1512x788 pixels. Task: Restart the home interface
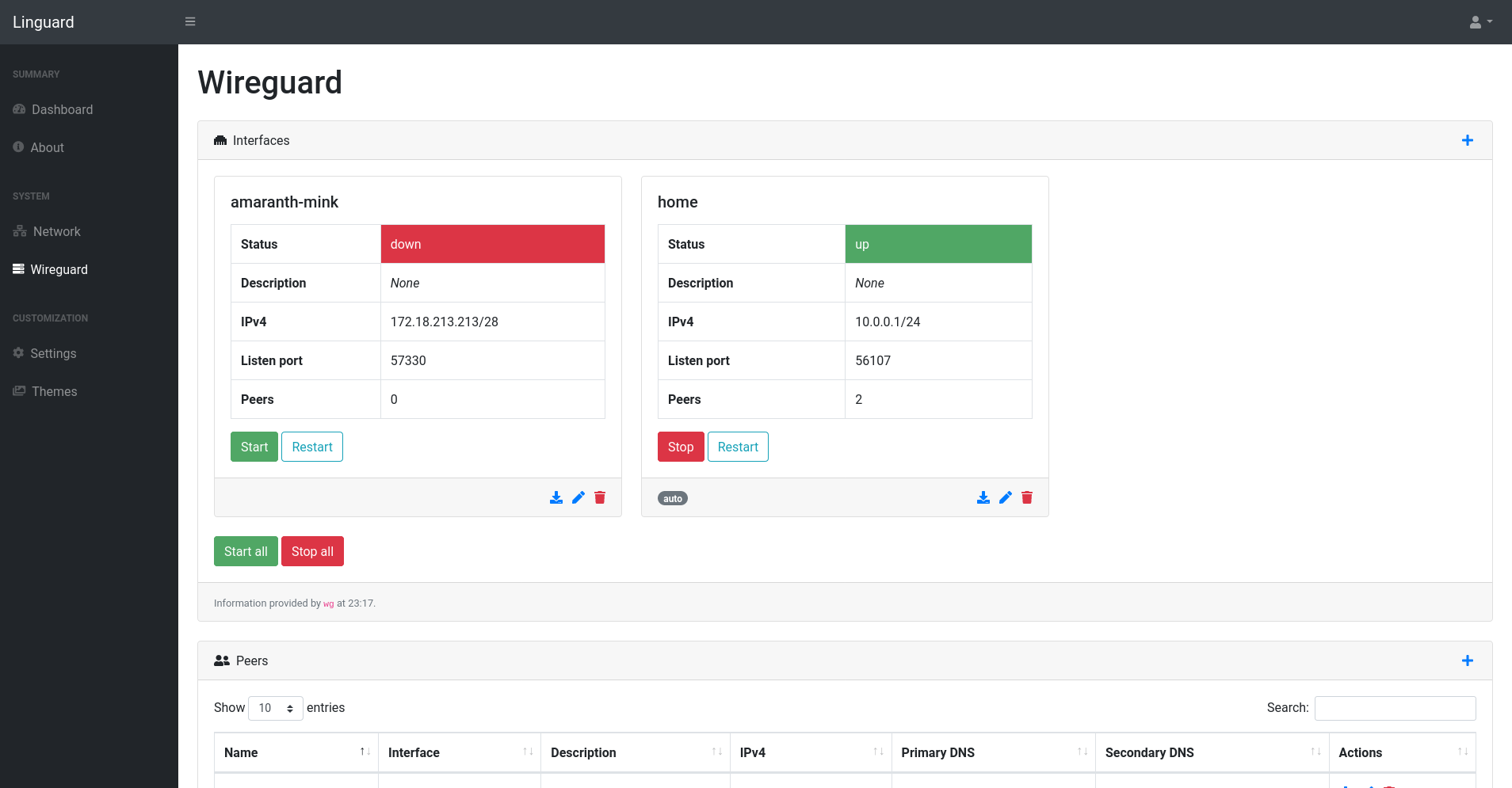click(738, 447)
